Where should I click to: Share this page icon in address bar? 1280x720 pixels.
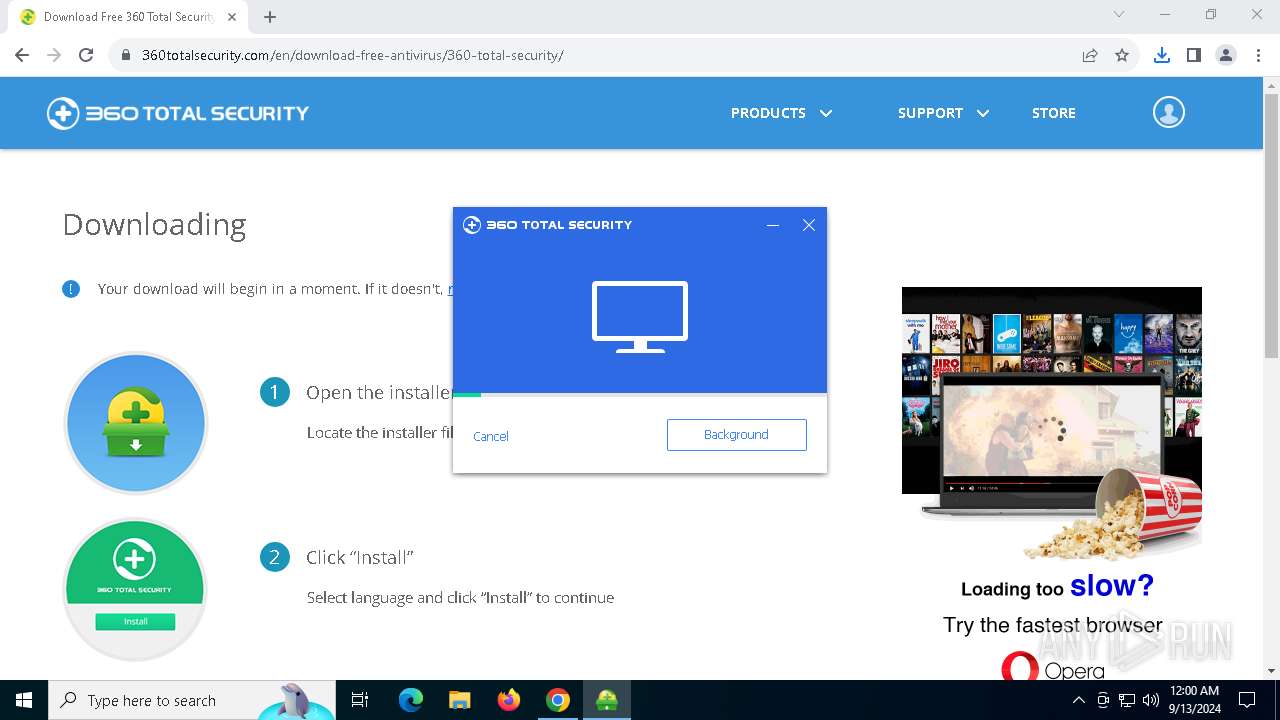tap(1090, 55)
